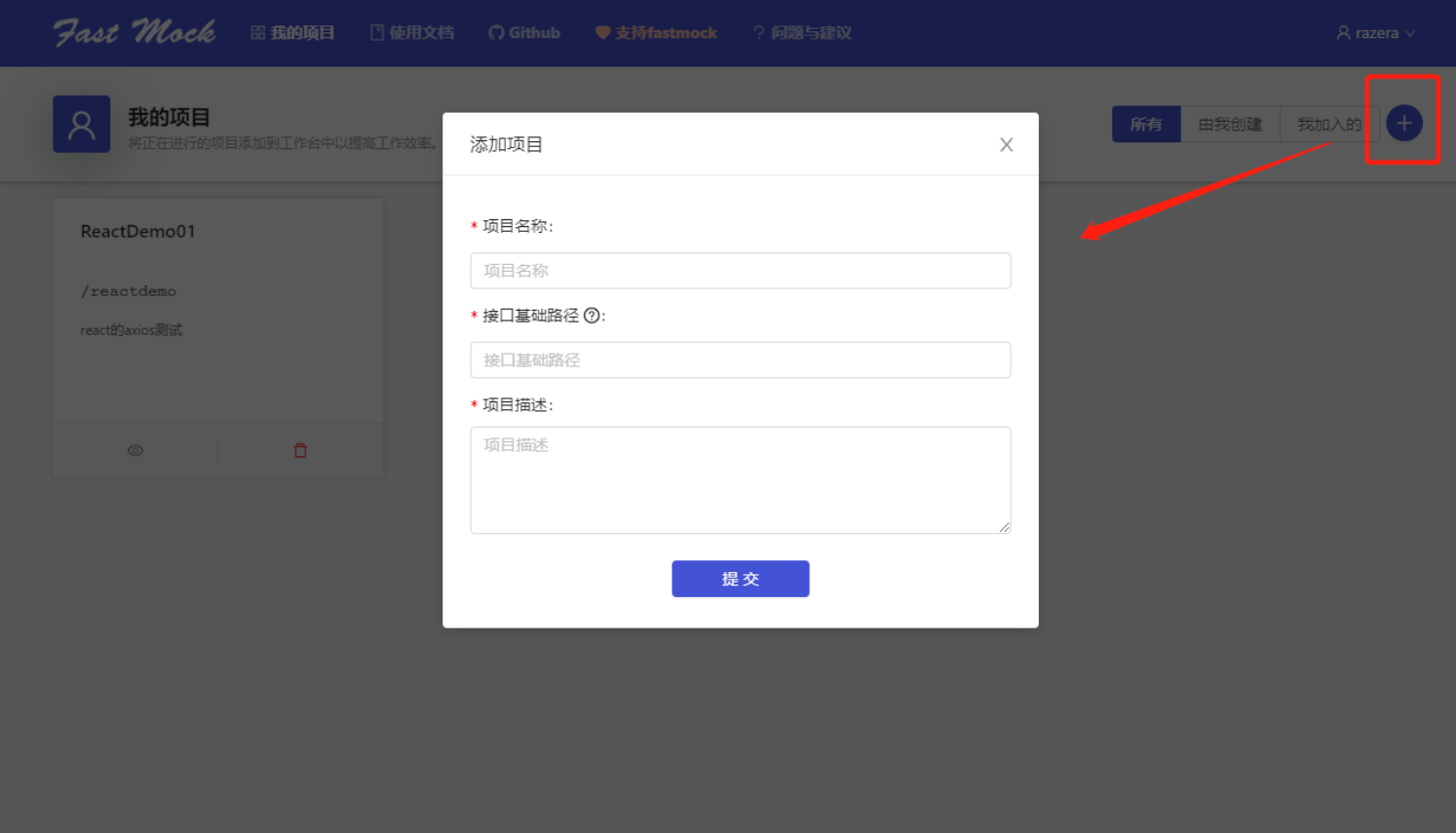Viewport: 1456px width, 833px height.
Task: Close the 添加项目 dialog with the X
Action: pyautogui.click(x=1006, y=145)
